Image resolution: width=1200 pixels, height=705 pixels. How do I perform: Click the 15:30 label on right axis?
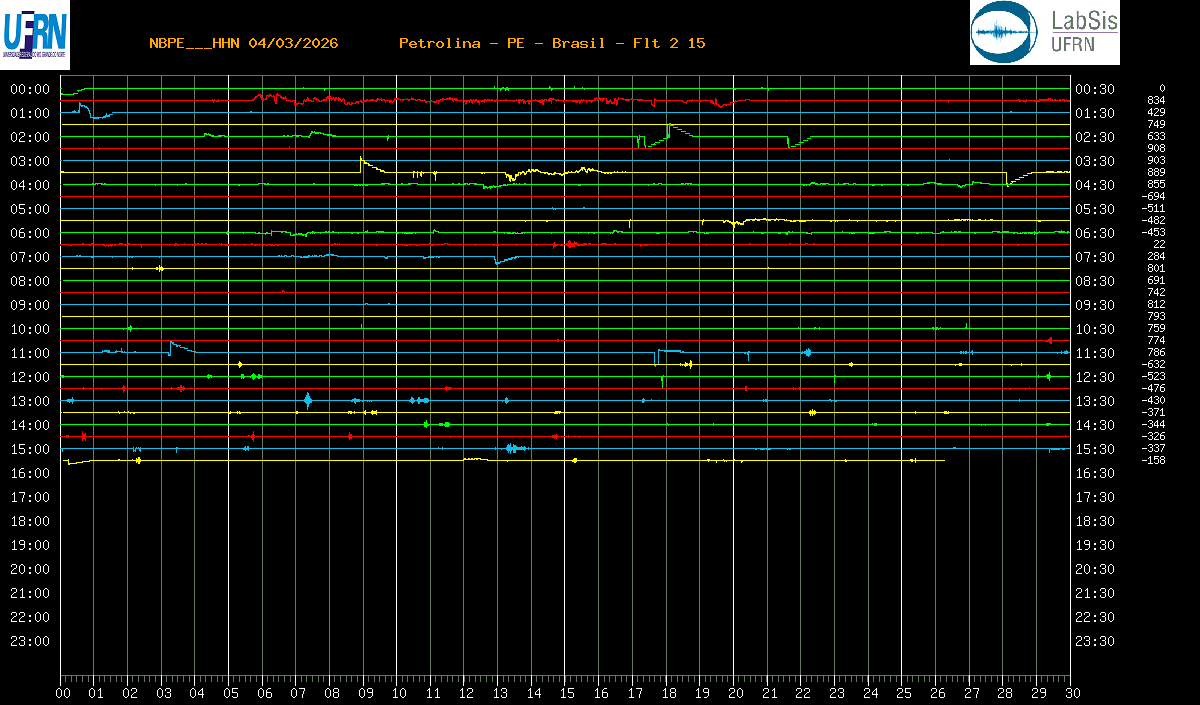(x=1095, y=449)
